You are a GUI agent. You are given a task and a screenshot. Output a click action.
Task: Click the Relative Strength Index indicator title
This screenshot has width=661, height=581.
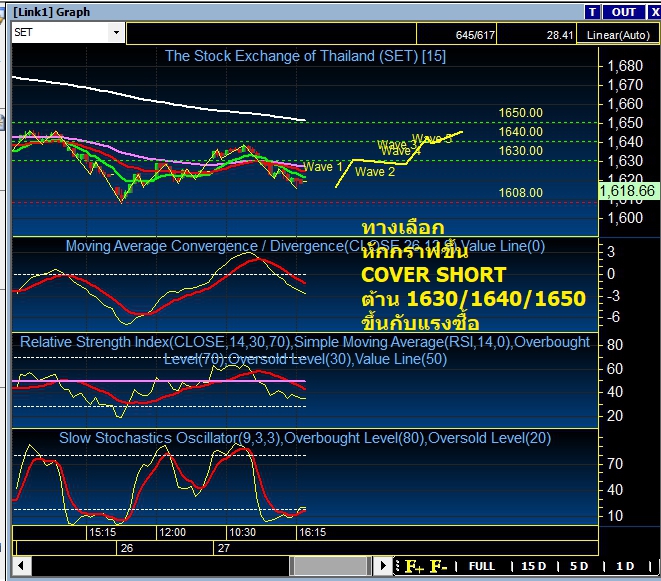tap(305, 350)
